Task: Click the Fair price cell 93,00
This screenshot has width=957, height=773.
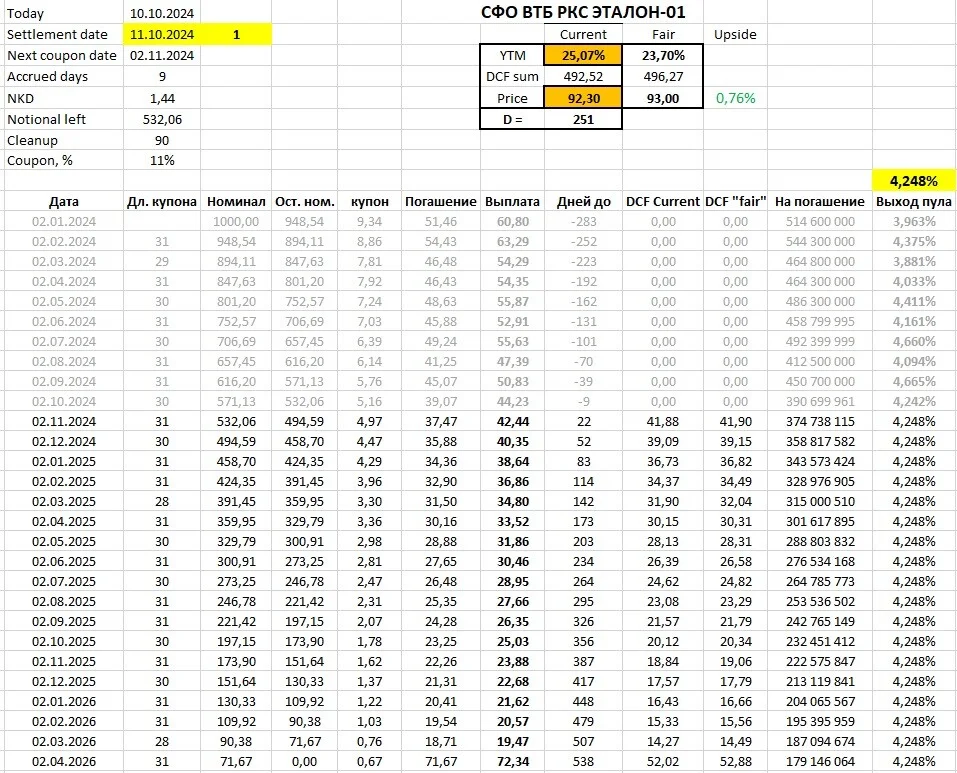Action: [663, 98]
